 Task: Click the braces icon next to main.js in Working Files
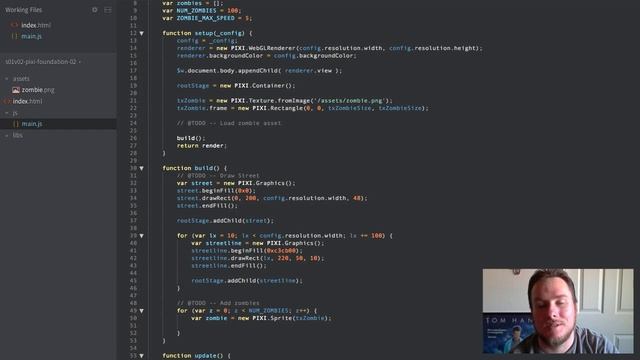[x=15, y=36]
